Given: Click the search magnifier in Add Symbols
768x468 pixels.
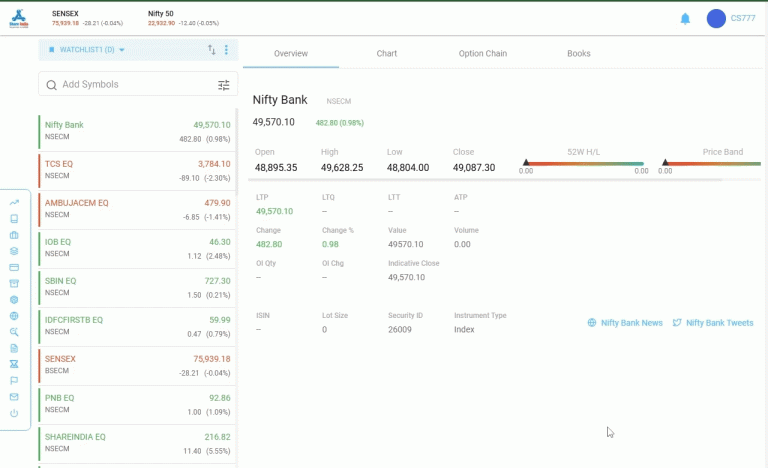Looking at the screenshot, I should click(51, 85).
